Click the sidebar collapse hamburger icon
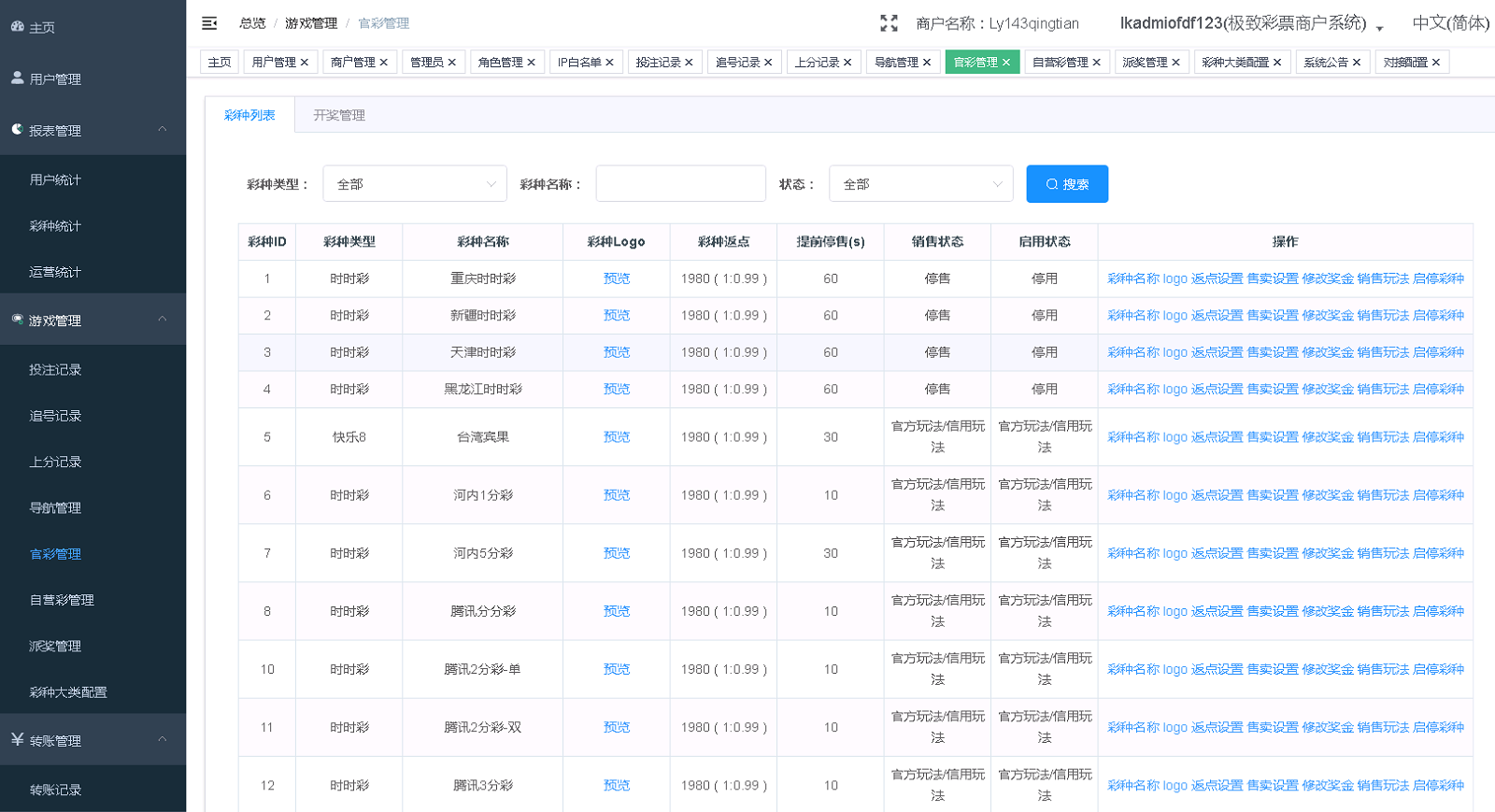Screen dimensions: 1495x812 [209, 23]
